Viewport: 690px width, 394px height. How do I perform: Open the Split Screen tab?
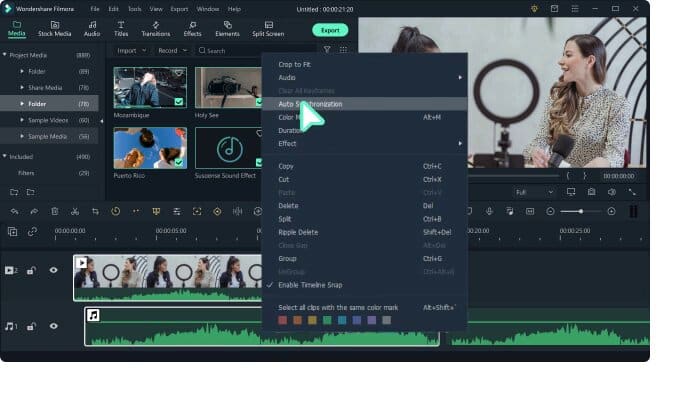(268, 29)
